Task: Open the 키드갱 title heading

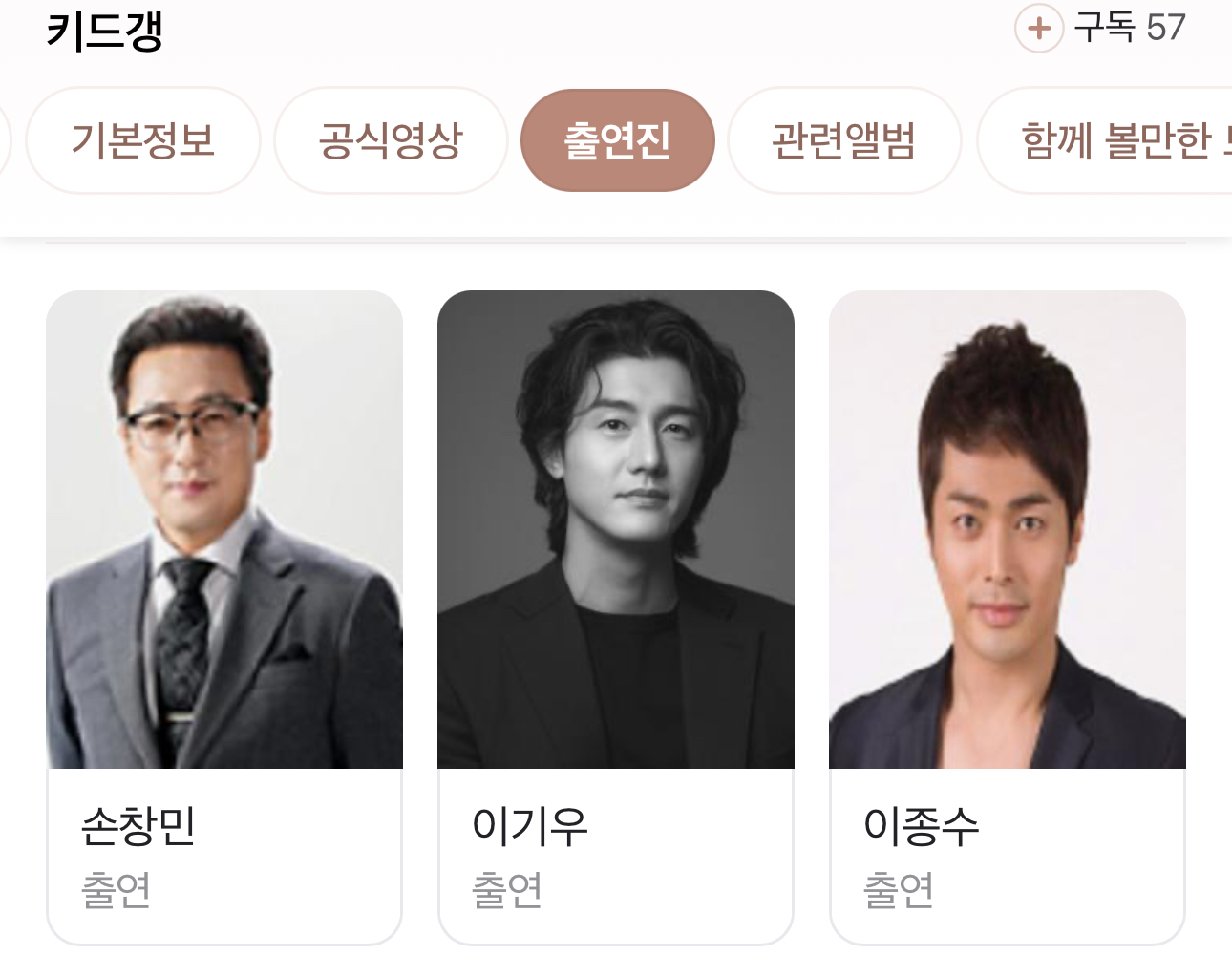Action: pyautogui.click(x=105, y=30)
